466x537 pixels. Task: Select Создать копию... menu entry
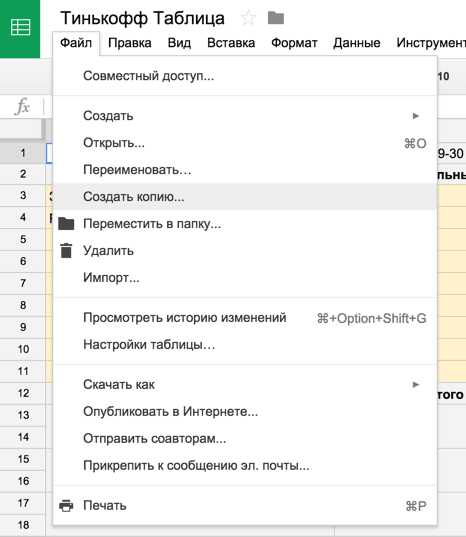pos(245,197)
